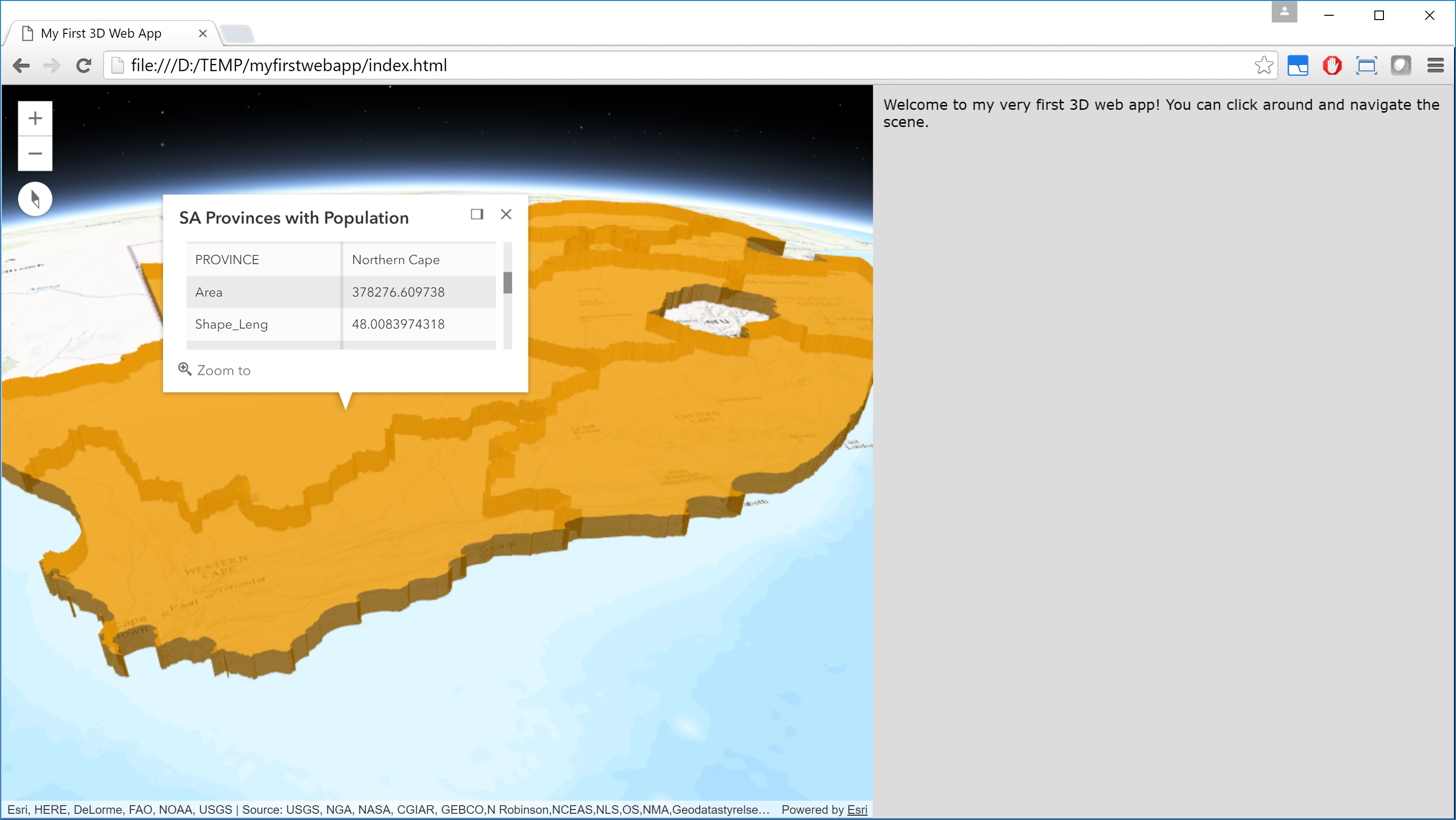Screen dimensions: 1456x820
Task: Select the My First 3D Web App tab
Action: 102,33
